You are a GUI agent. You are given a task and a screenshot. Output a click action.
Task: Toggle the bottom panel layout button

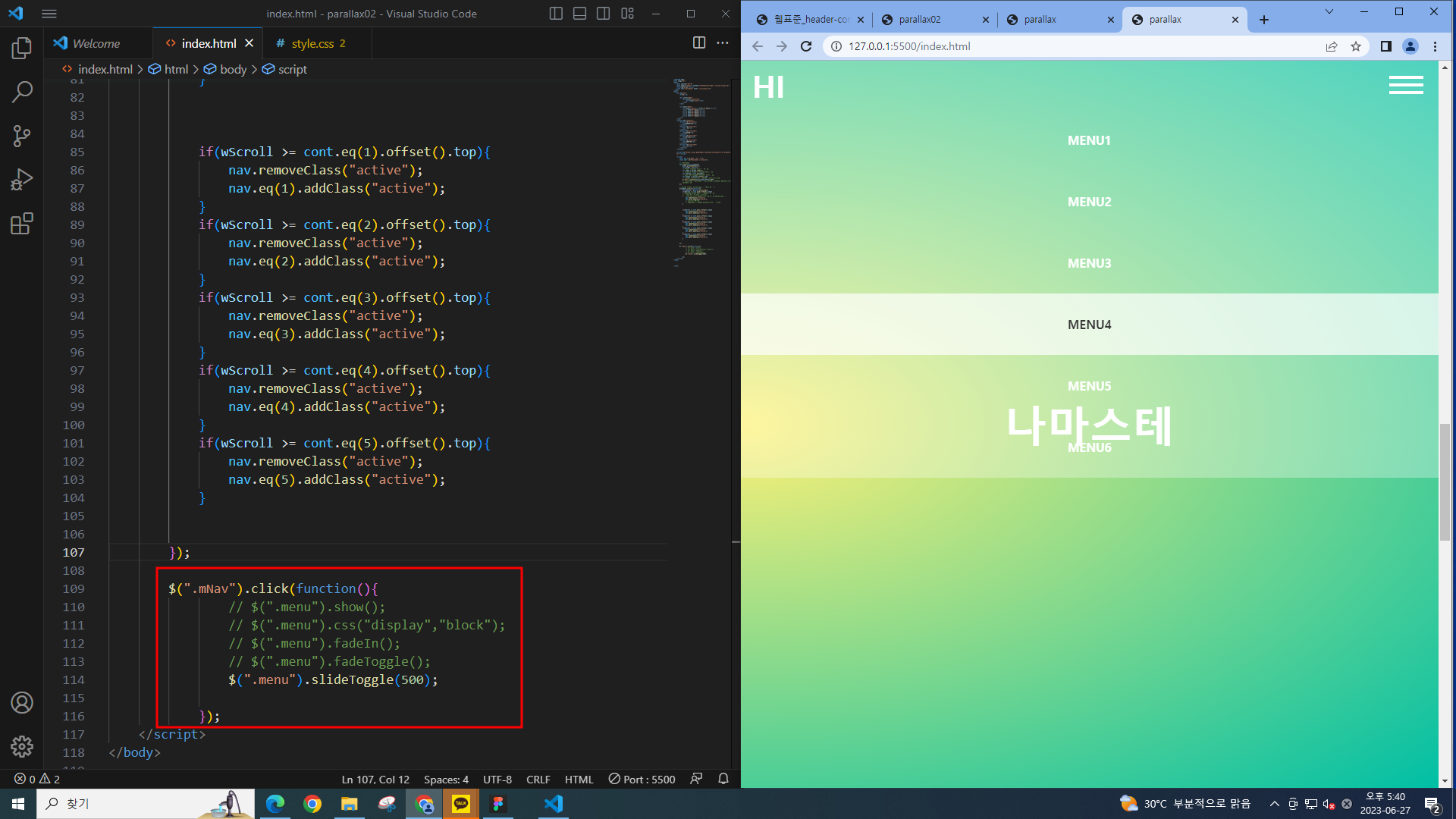[x=579, y=14]
